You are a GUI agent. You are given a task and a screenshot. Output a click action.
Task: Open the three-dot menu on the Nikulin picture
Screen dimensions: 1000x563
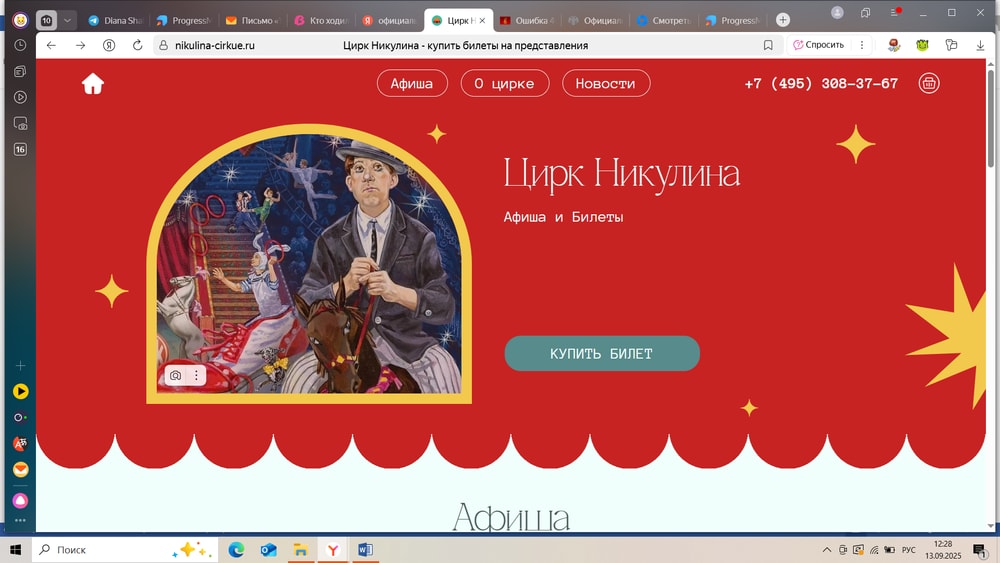pos(196,376)
